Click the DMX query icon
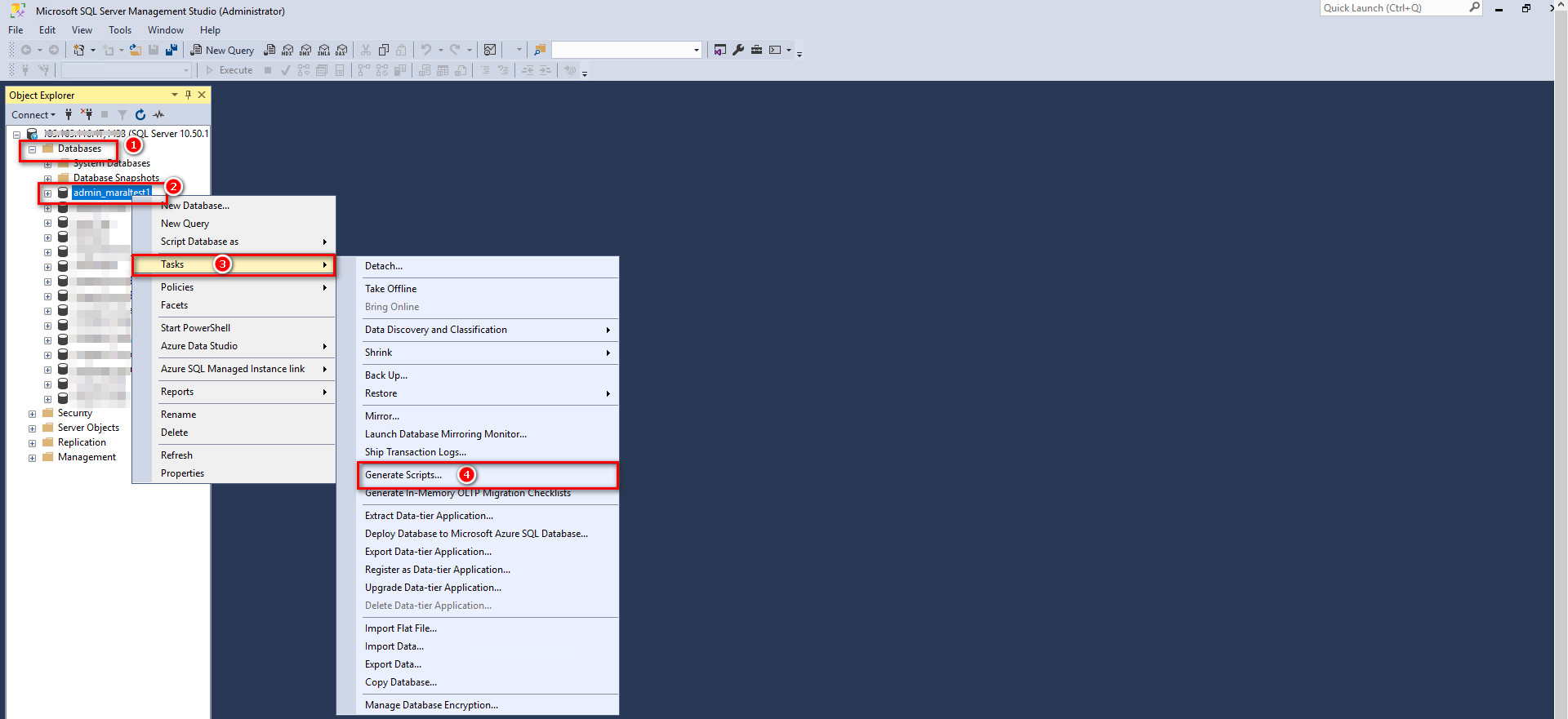This screenshot has height=719, width=1568. (305, 50)
